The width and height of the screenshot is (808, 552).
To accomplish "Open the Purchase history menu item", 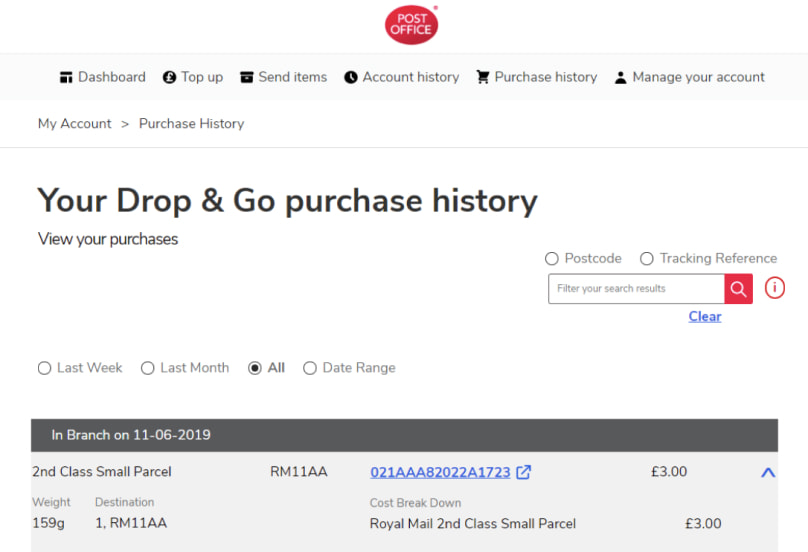I will [536, 77].
